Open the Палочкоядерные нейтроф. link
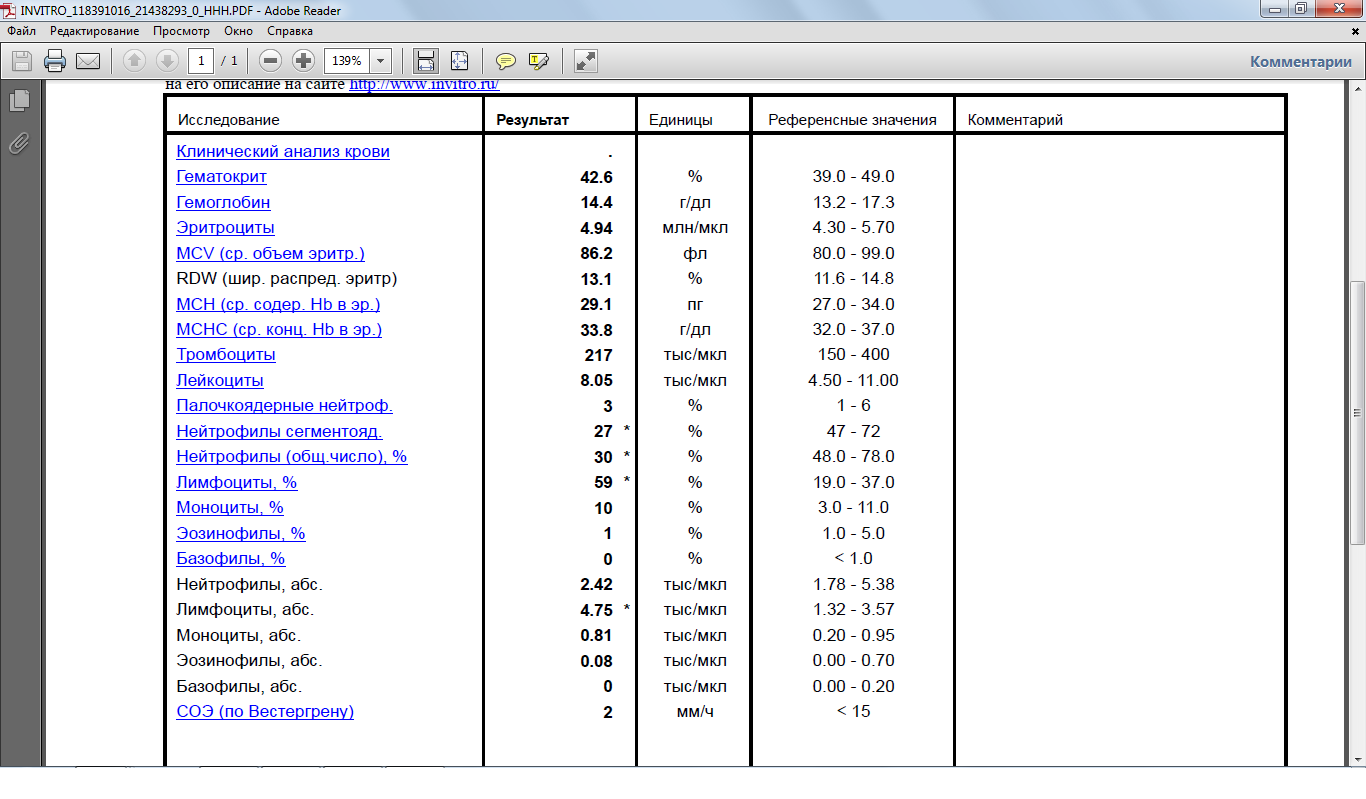 pos(284,406)
